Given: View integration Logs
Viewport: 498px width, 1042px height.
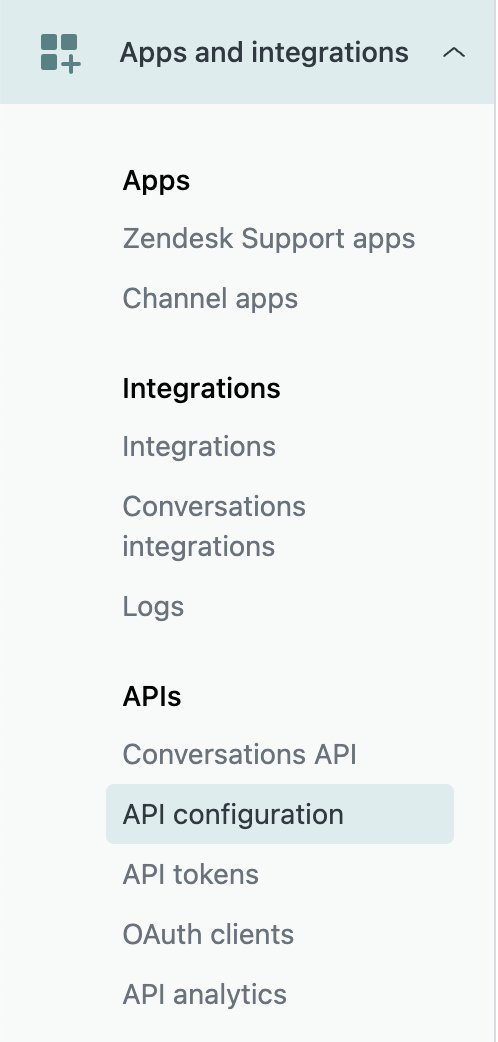Looking at the screenshot, I should click(153, 607).
